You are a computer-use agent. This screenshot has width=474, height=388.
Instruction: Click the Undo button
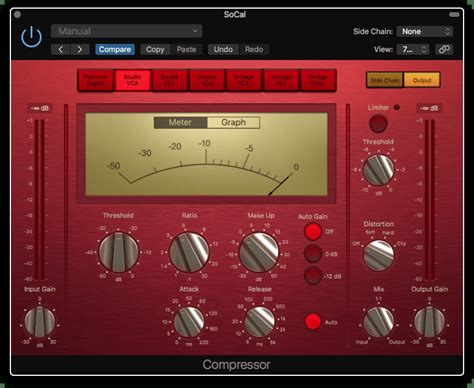223,50
